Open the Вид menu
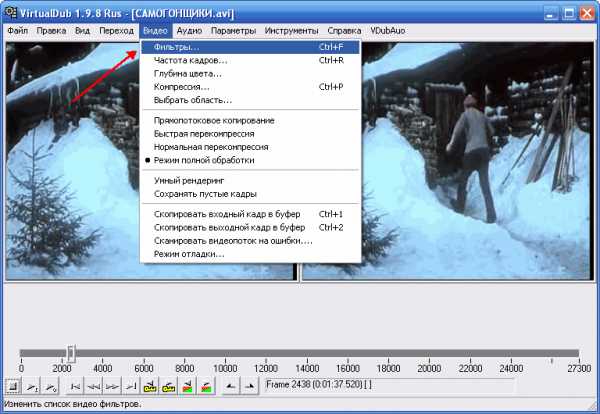The width and height of the screenshot is (600, 414). [x=82, y=31]
